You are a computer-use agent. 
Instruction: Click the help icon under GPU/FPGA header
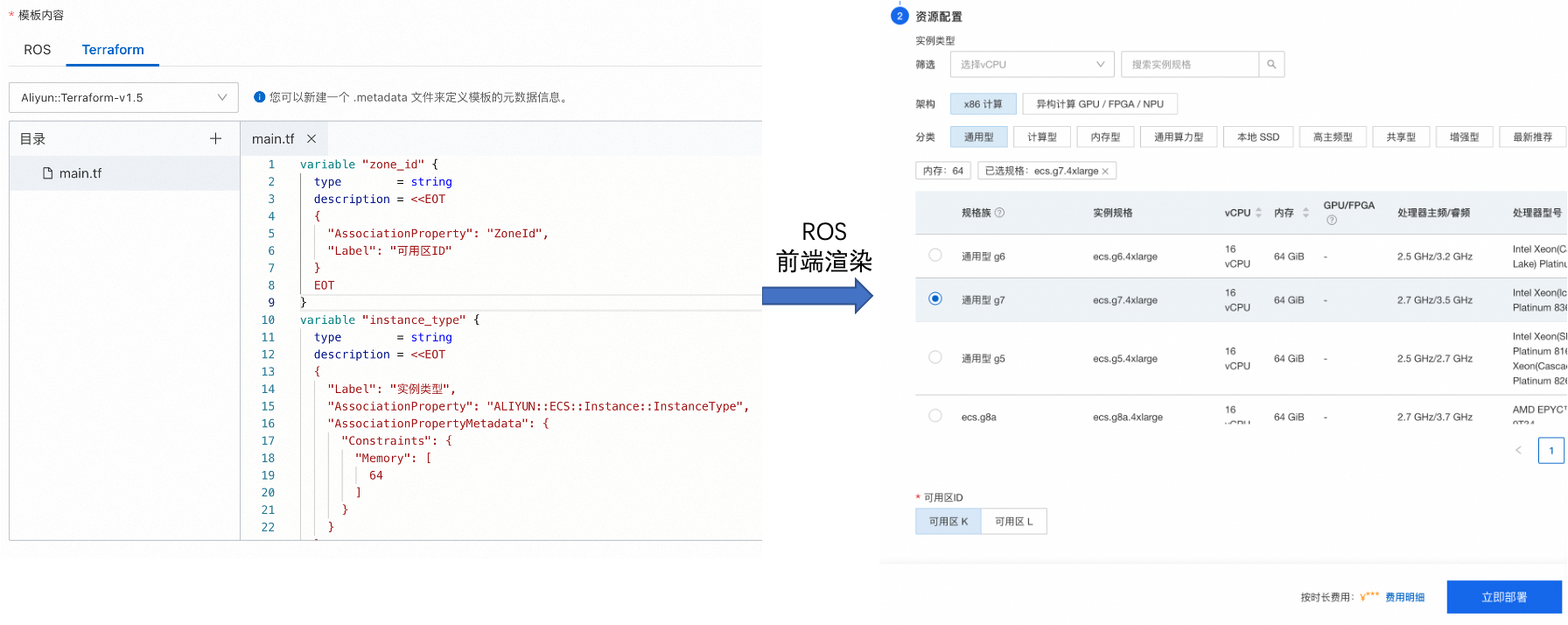(x=1332, y=221)
